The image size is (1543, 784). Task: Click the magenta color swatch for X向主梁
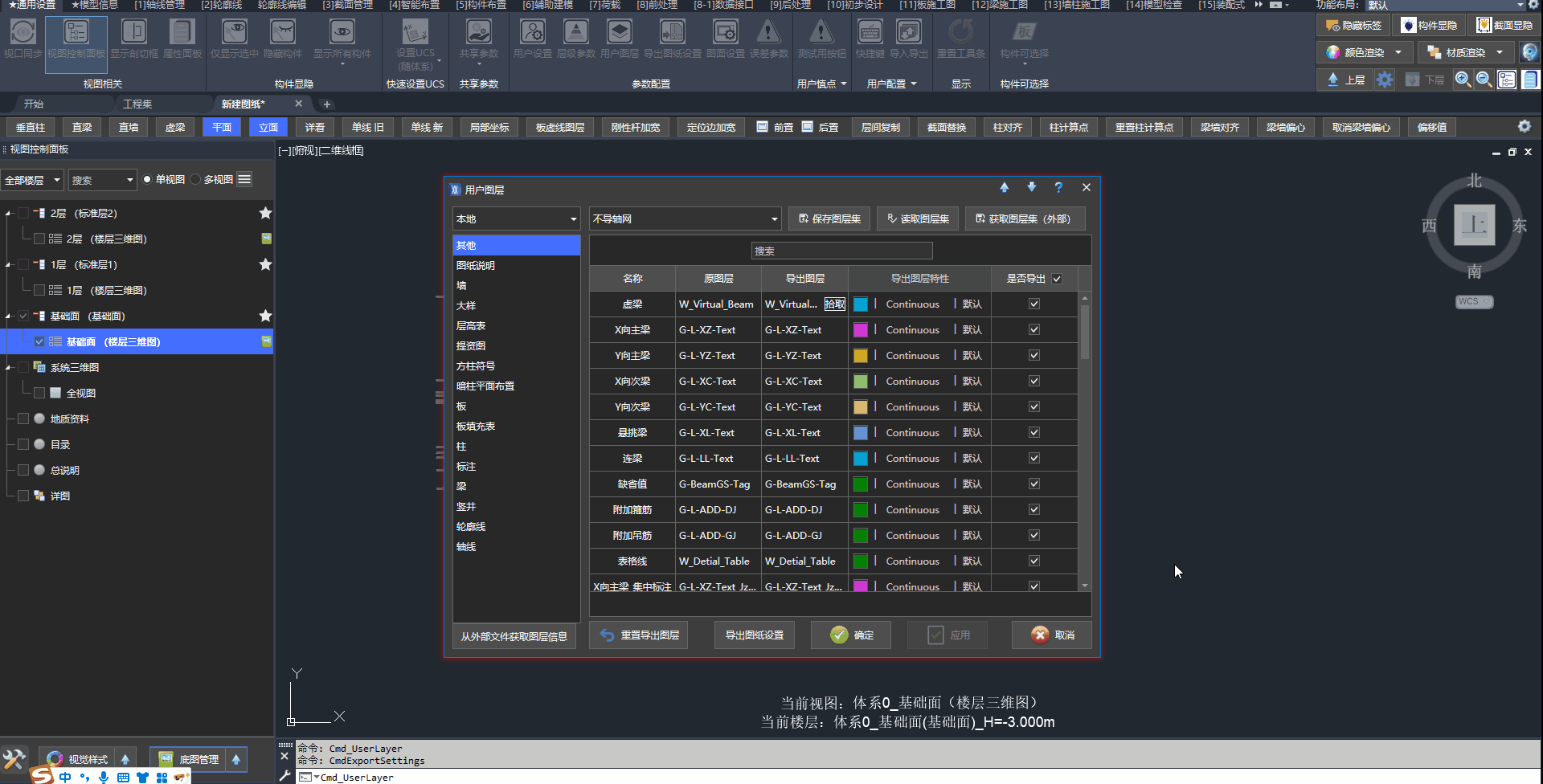[x=861, y=330]
